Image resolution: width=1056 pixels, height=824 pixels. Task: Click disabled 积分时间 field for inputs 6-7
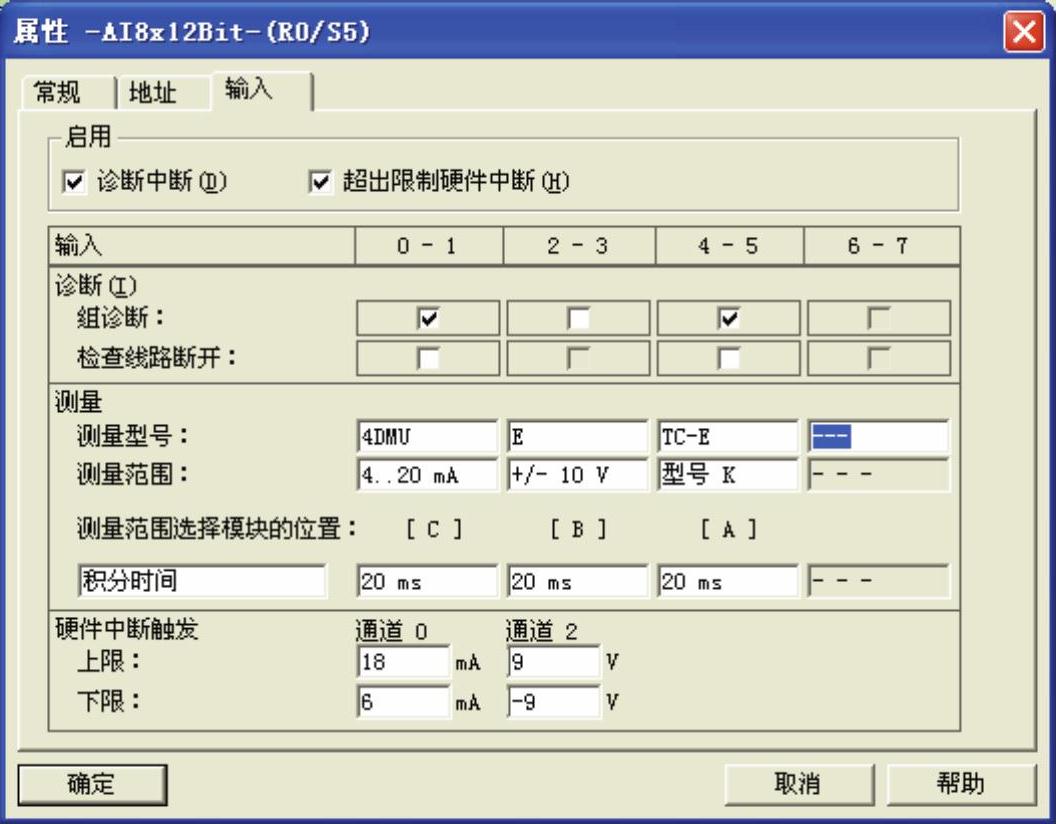tap(878, 581)
